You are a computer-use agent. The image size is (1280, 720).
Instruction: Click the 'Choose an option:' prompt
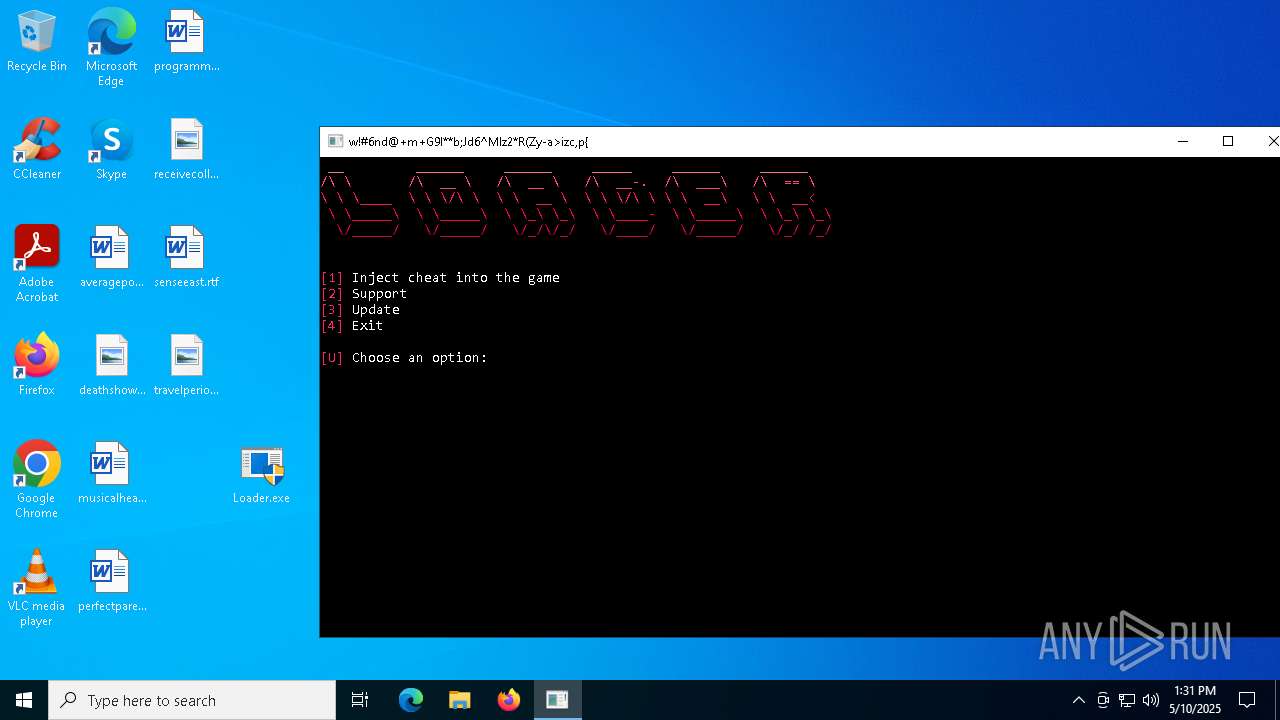click(x=419, y=358)
